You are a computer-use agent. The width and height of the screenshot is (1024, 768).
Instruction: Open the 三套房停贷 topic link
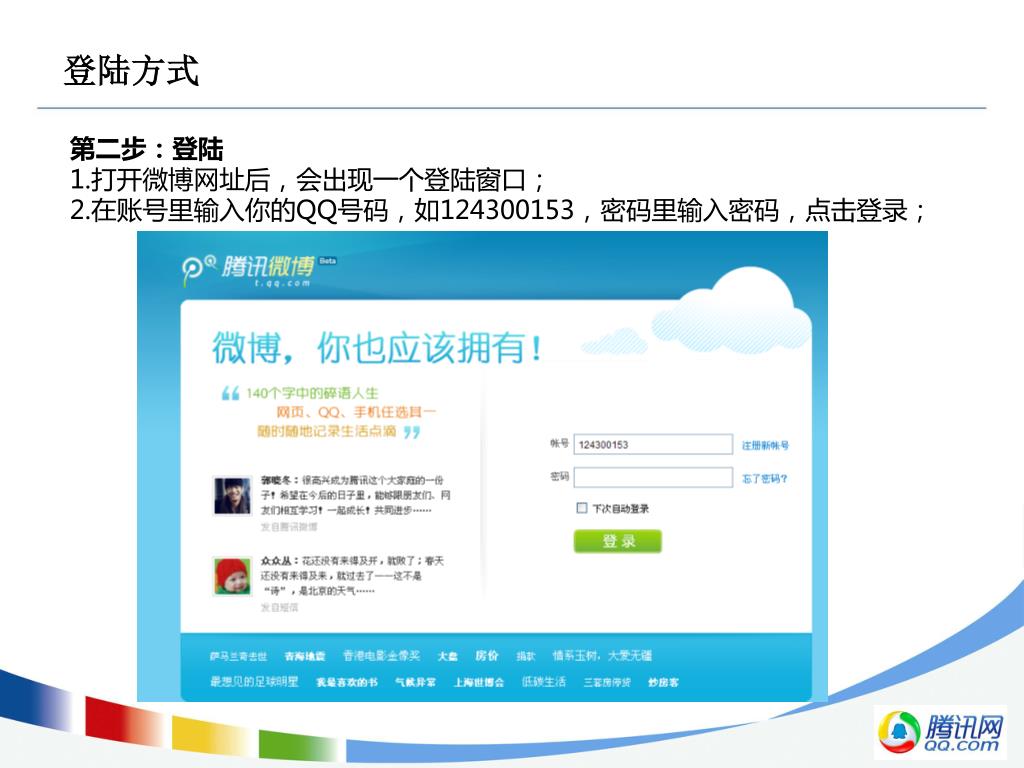click(x=607, y=682)
